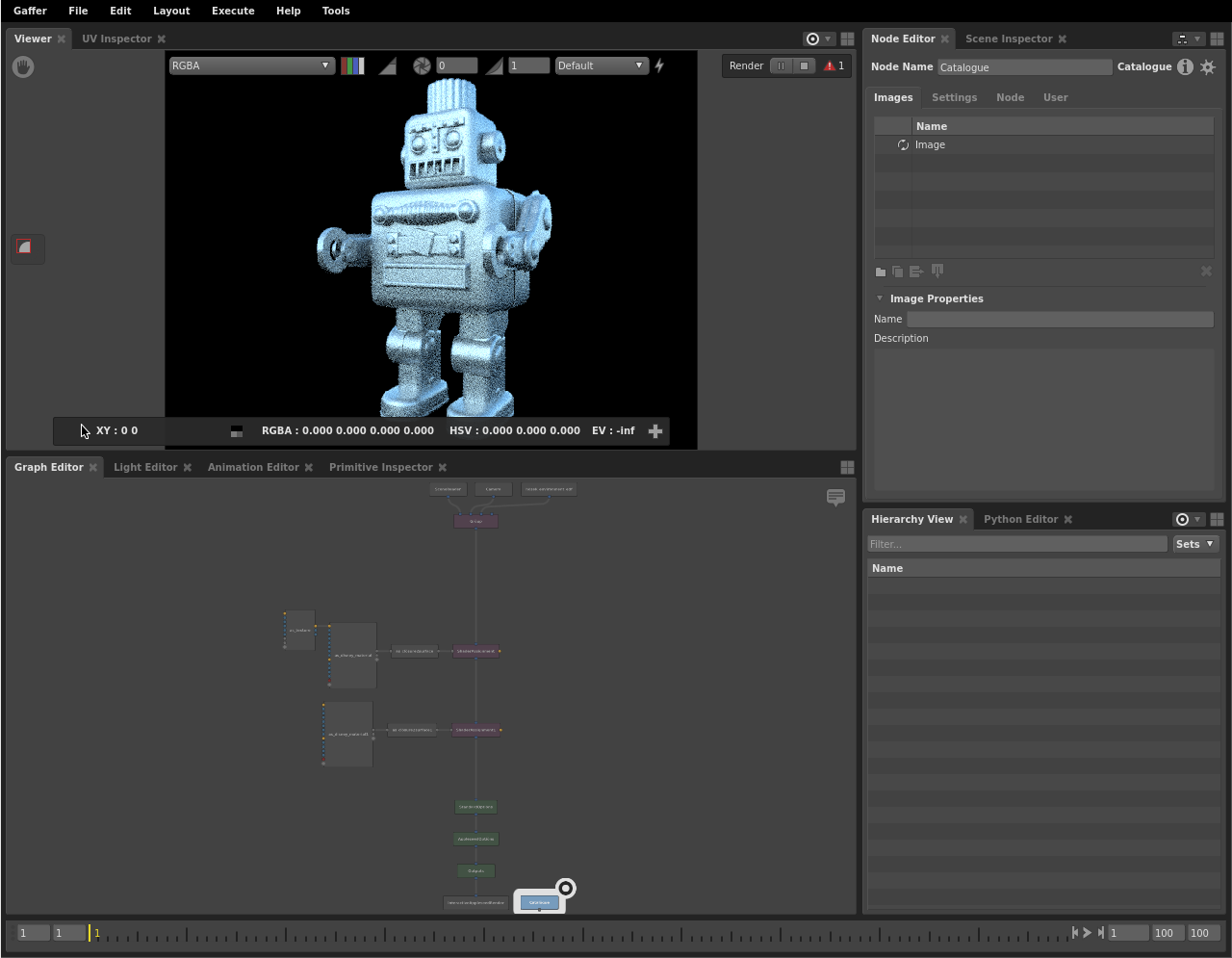Image resolution: width=1232 pixels, height=958 pixels.
Task: Open the Default display transform dropdown
Action: tap(601, 65)
